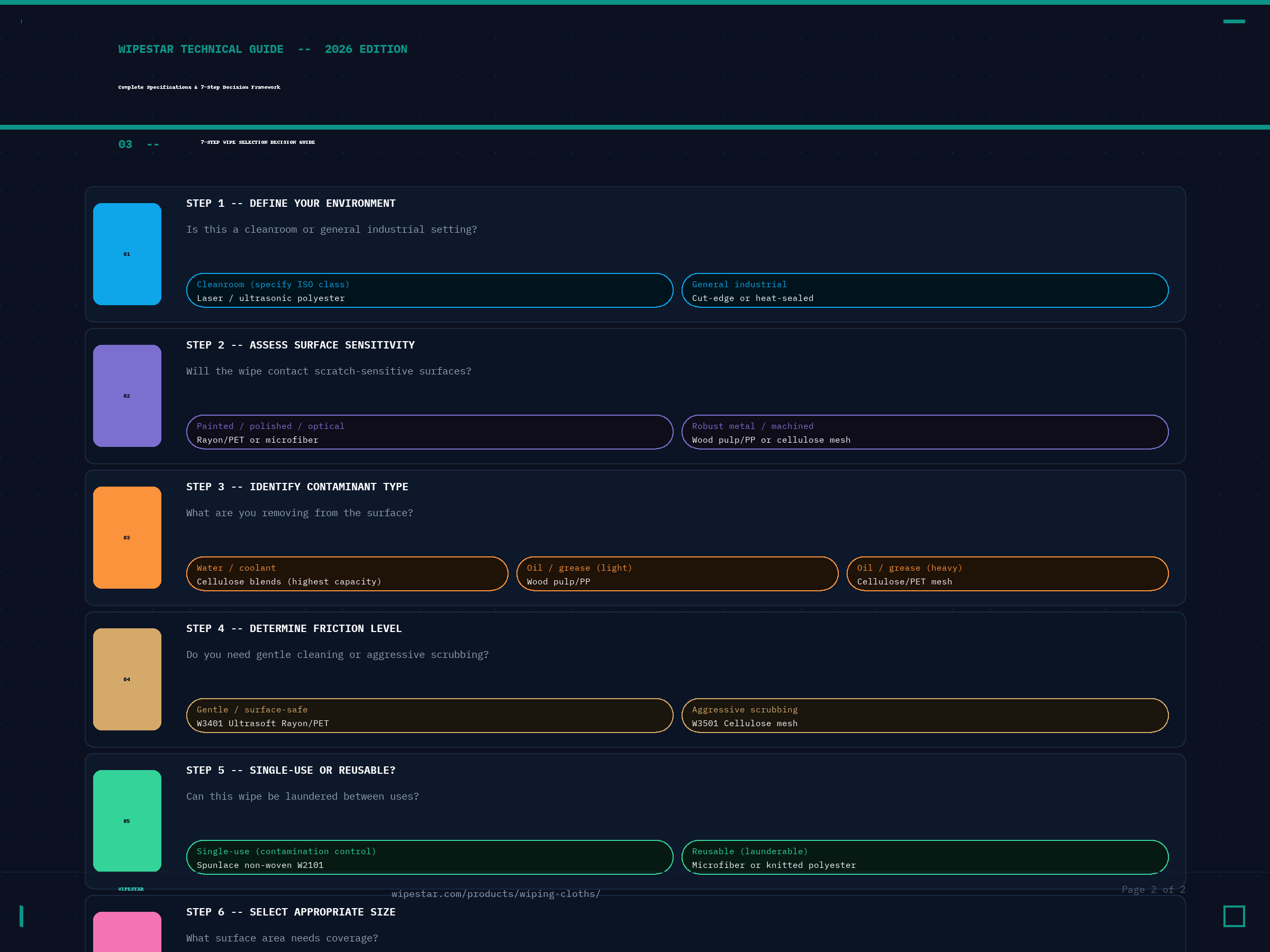The image size is (1270, 952).
Task: Click the blue 01 step tile
Action: 127,254
